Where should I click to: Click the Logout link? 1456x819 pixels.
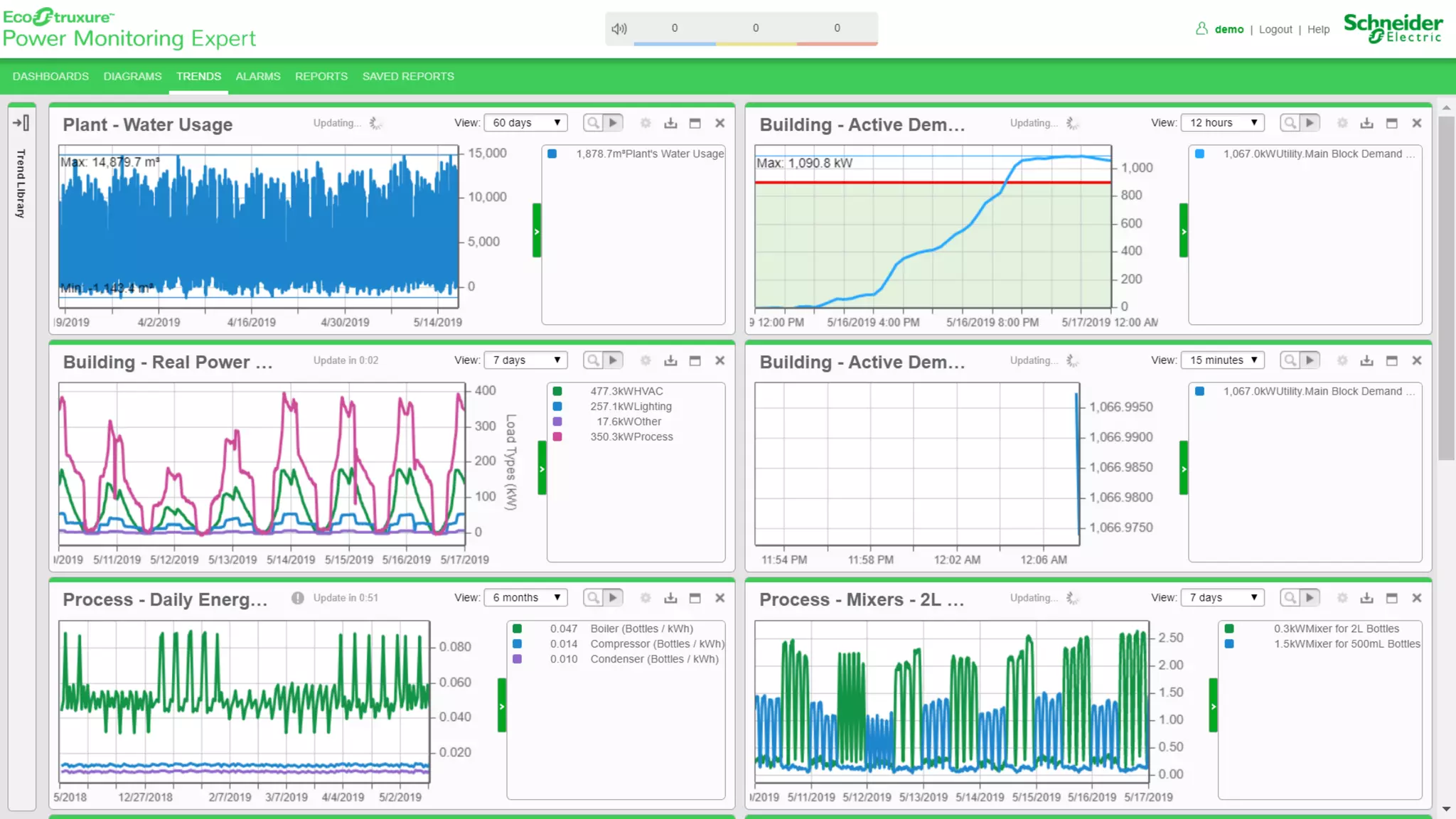pos(1275,29)
